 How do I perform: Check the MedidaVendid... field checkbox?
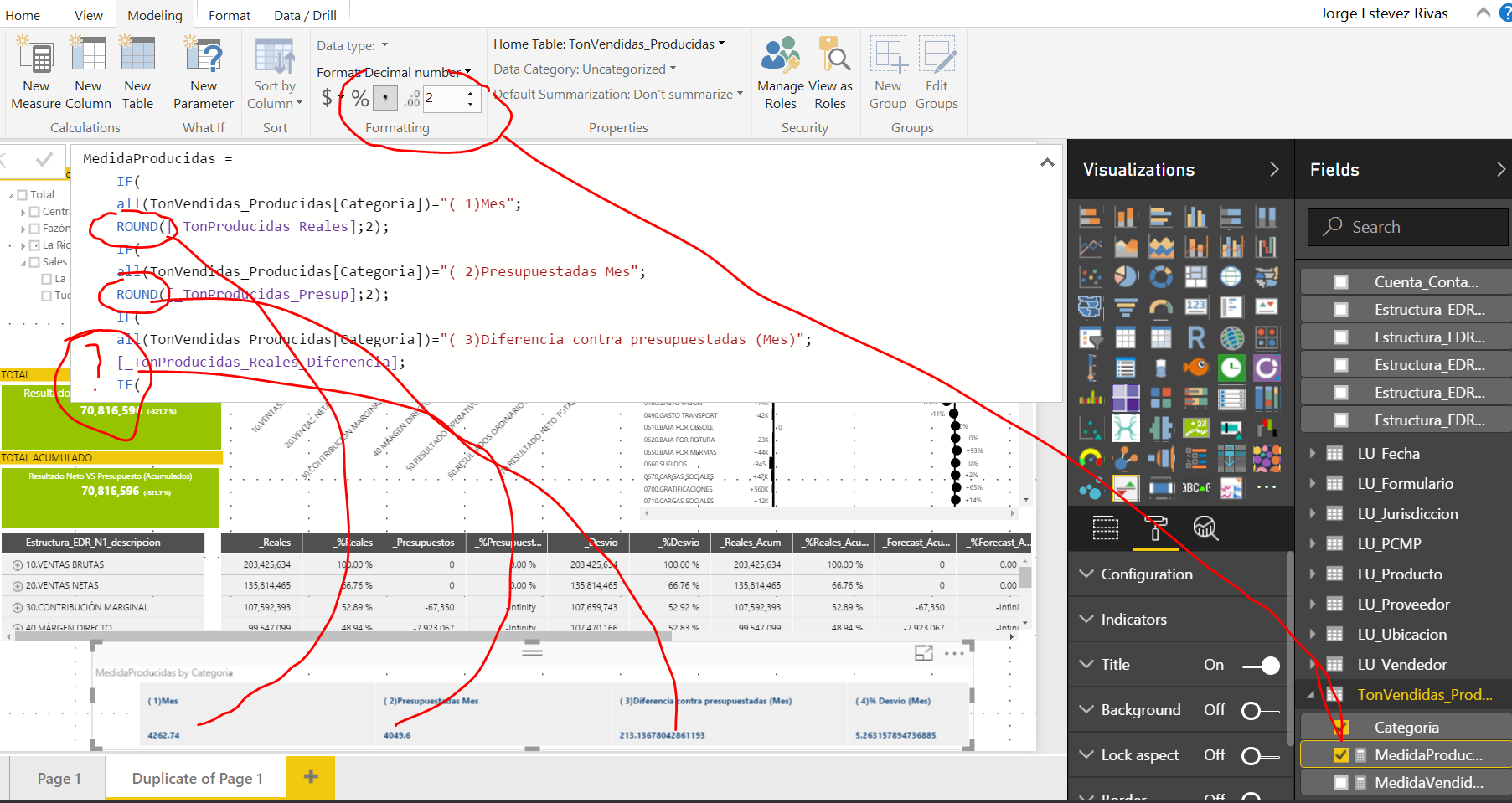(x=1340, y=783)
